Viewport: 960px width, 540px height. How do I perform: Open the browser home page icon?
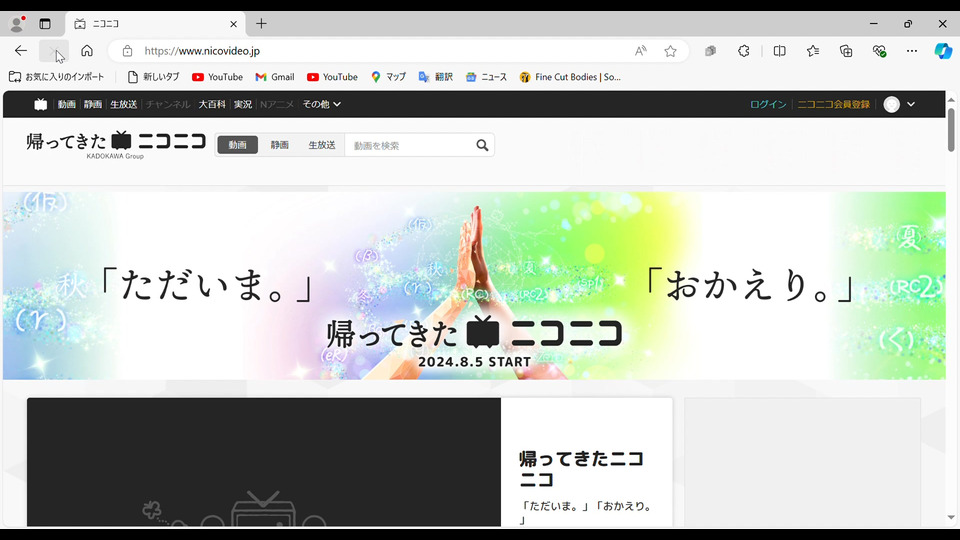[x=87, y=51]
